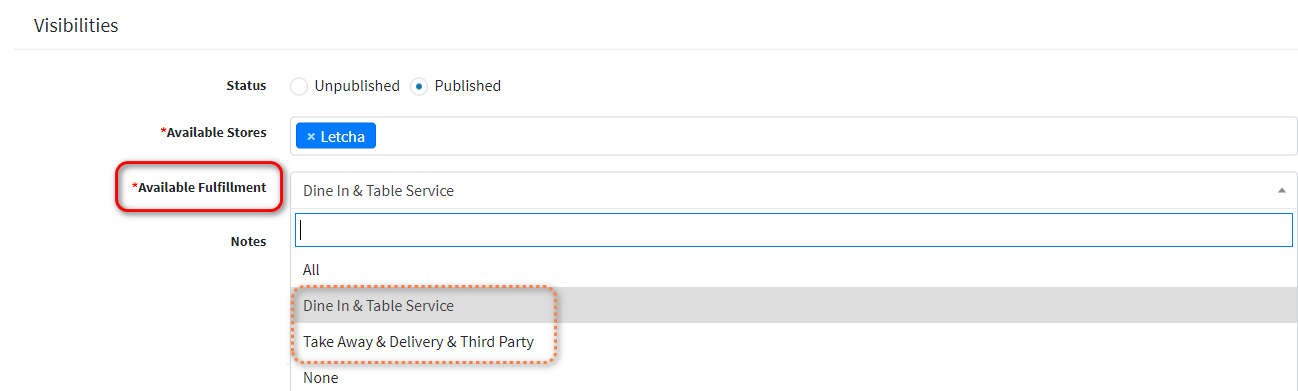Select the Published radio button
This screenshot has width=1298, height=391.
(x=419, y=86)
